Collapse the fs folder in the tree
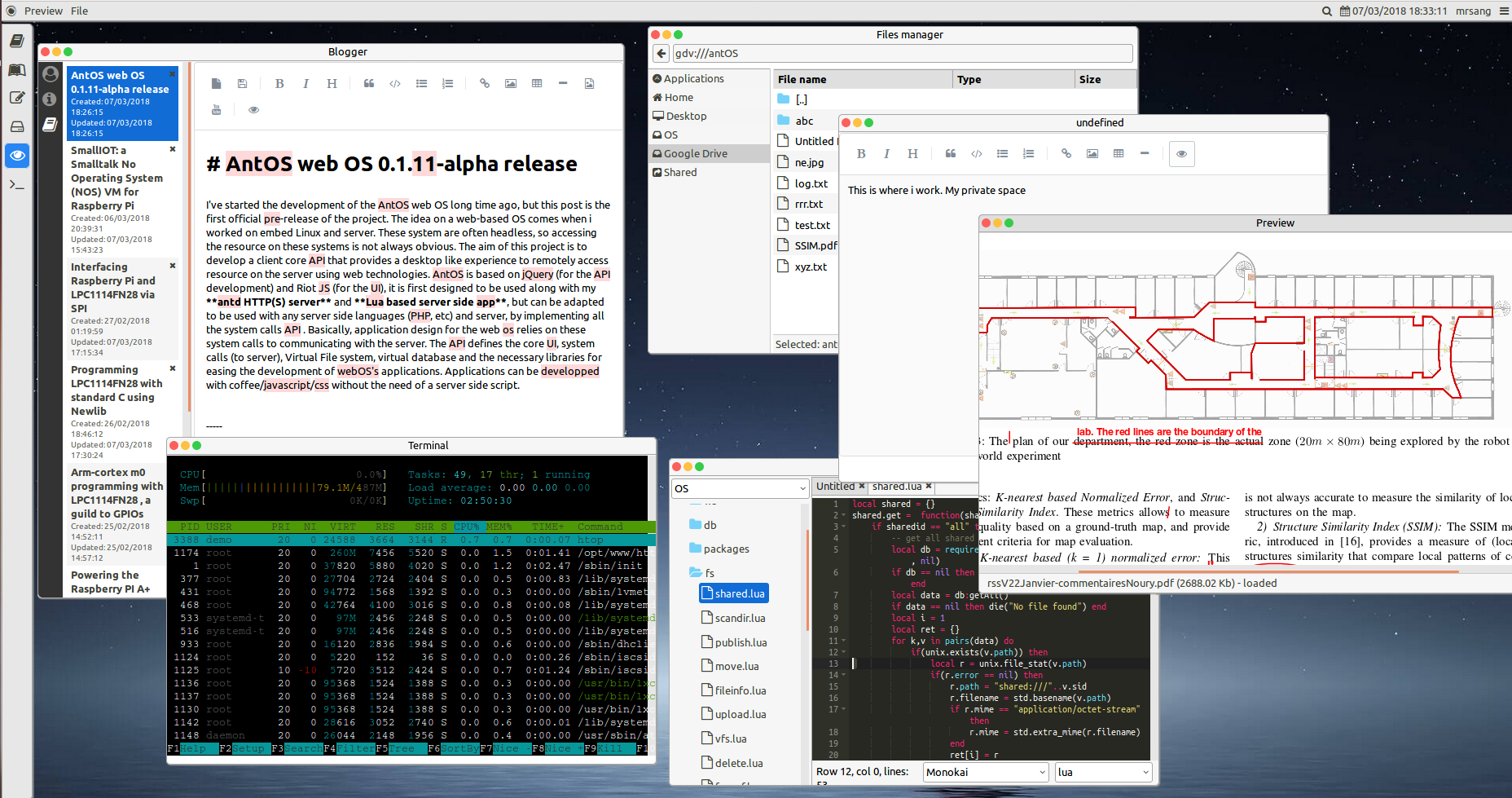Image resolution: width=1512 pixels, height=798 pixels. pyautogui.click(x=696, y=572)
